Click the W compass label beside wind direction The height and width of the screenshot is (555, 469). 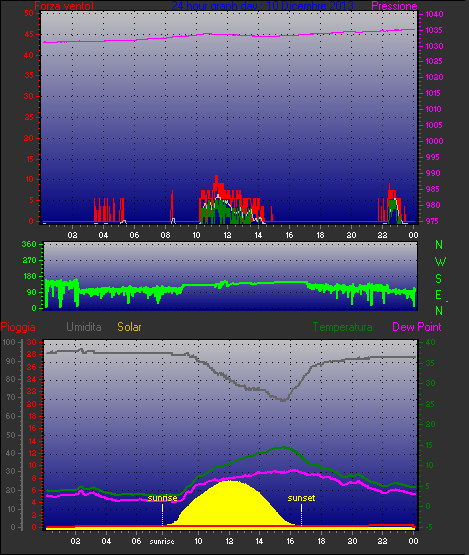tap(440, 262)
